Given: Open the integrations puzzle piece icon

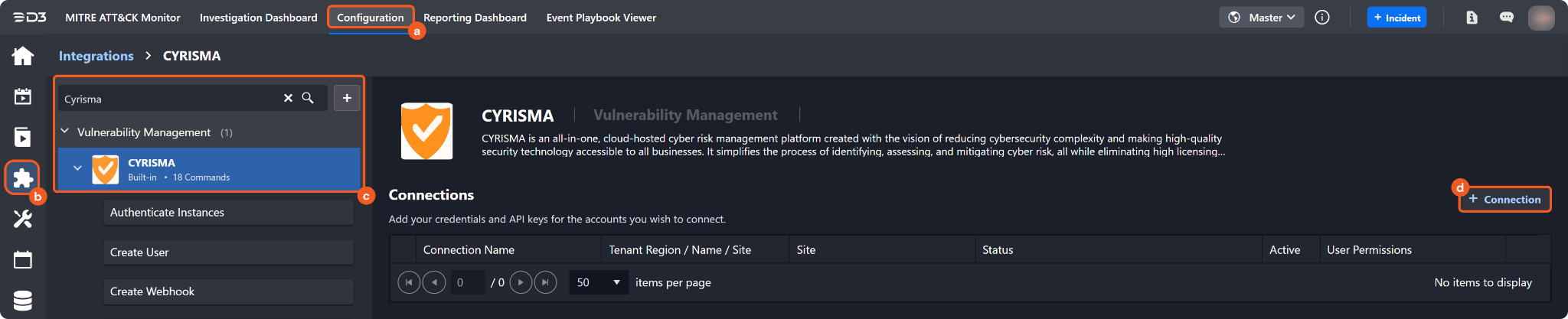Looking at the screenshot, I should 23,178.
